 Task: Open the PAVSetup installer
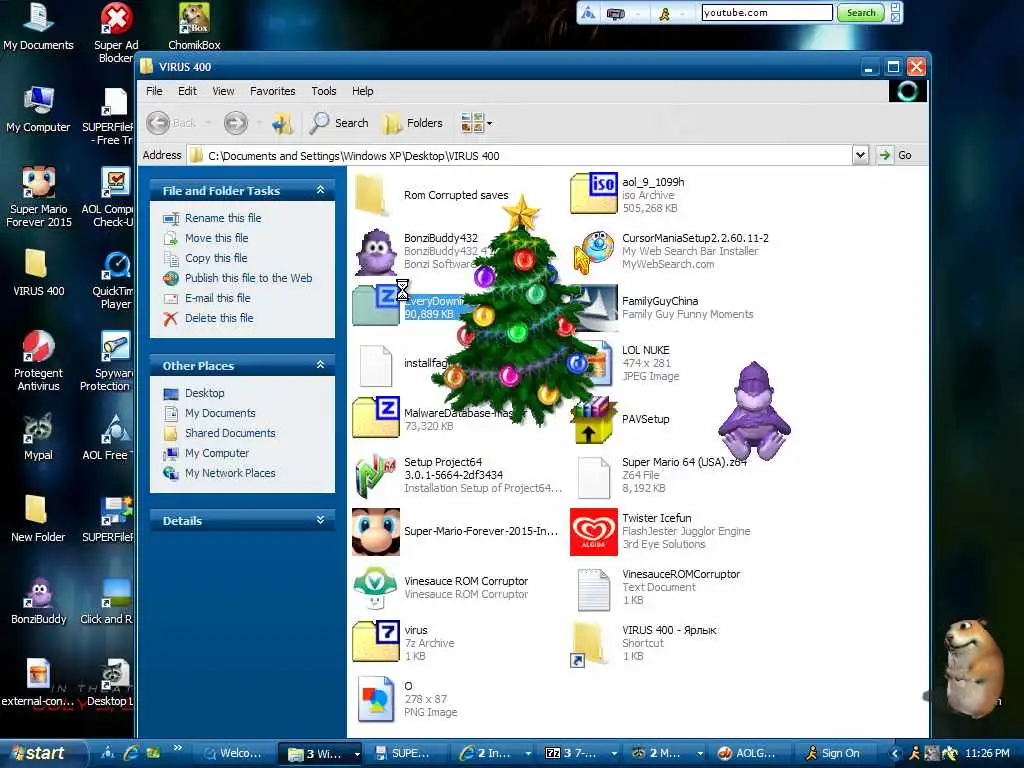coord(620,419)
